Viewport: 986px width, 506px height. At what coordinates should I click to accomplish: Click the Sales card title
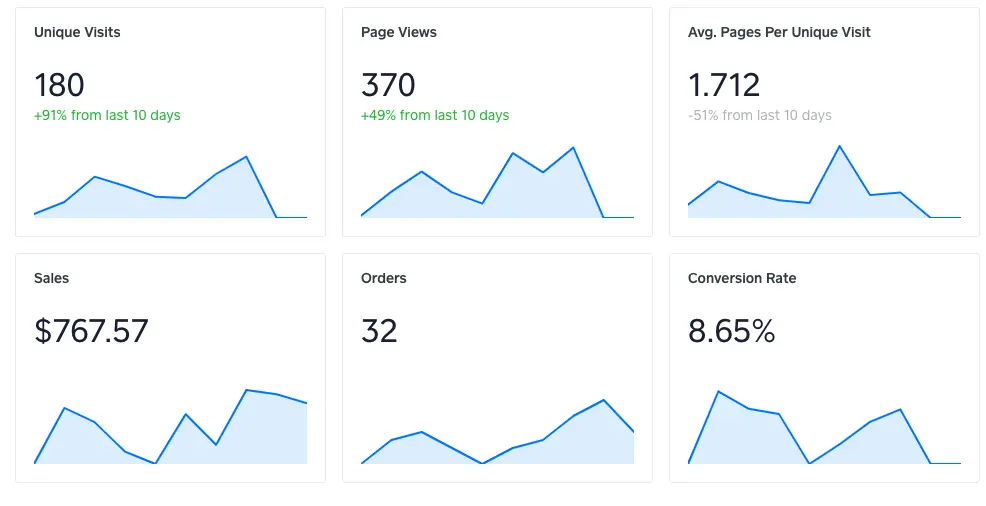[x=52, y=278]
